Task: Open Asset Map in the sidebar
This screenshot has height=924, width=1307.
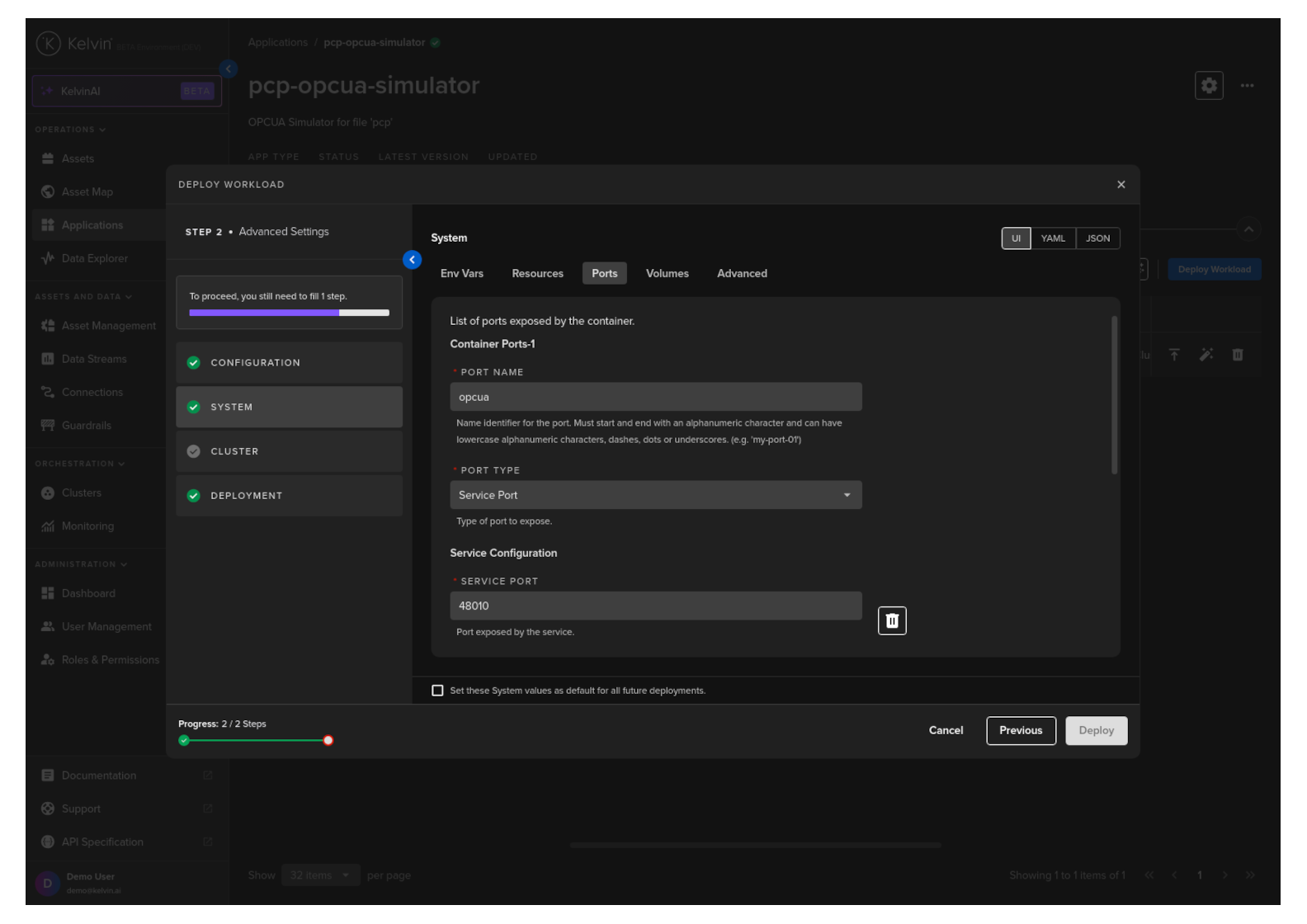Action: point(87,191)
